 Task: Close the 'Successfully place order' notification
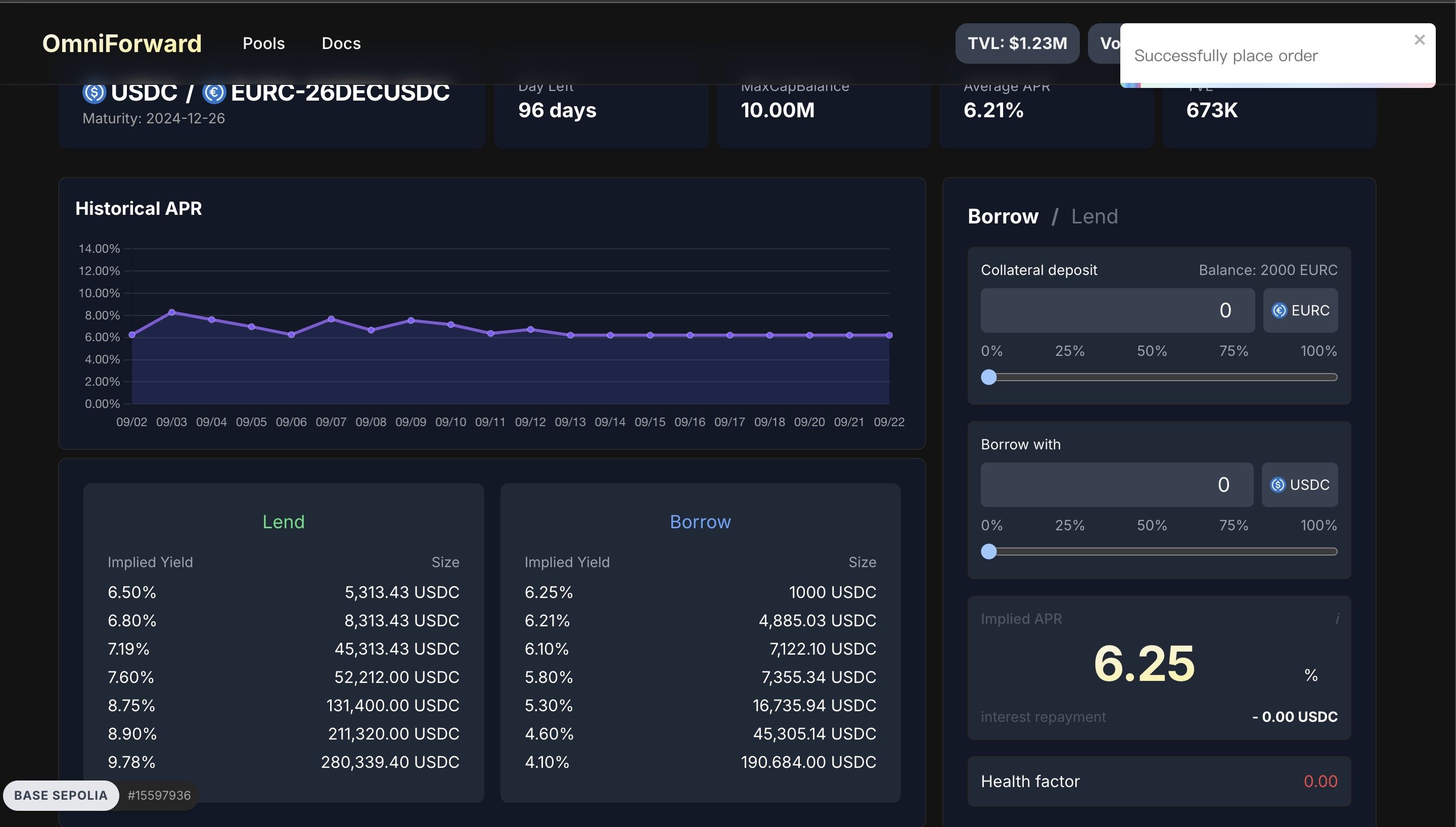pos(1419,40)
